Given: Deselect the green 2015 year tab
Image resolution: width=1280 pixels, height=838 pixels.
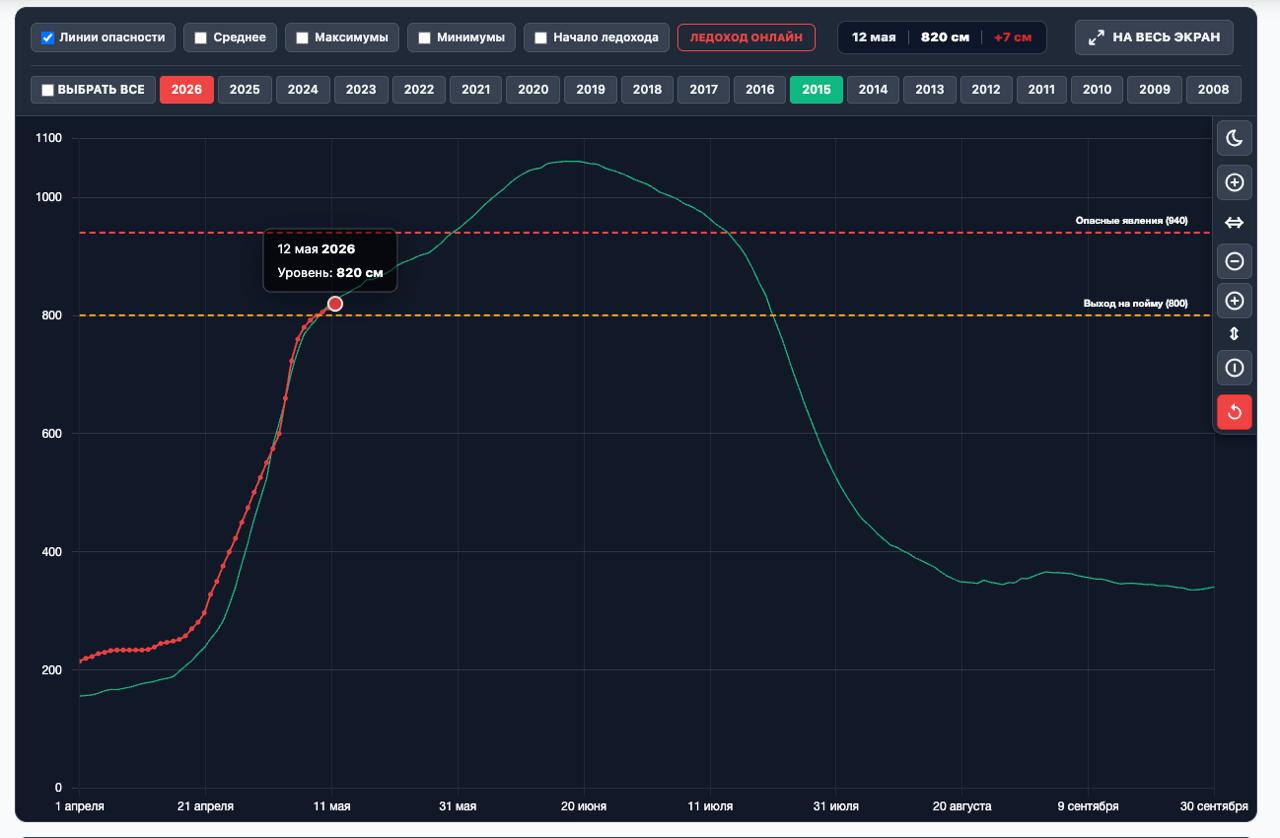Looking at the screenshot, I should (x=816, y=89).
